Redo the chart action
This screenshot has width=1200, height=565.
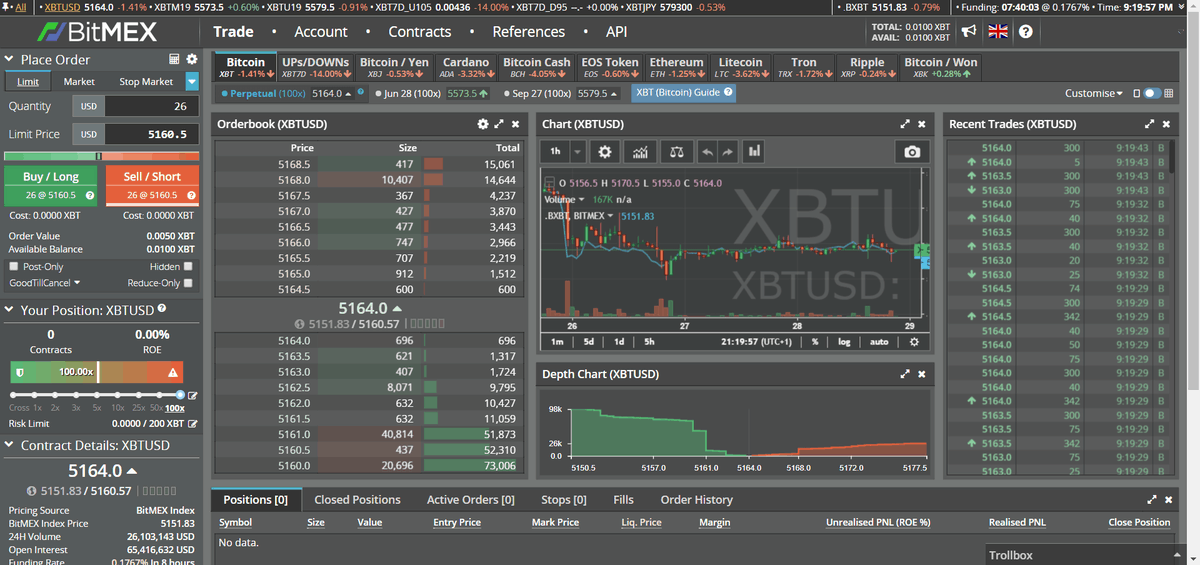tap(727, 152)
